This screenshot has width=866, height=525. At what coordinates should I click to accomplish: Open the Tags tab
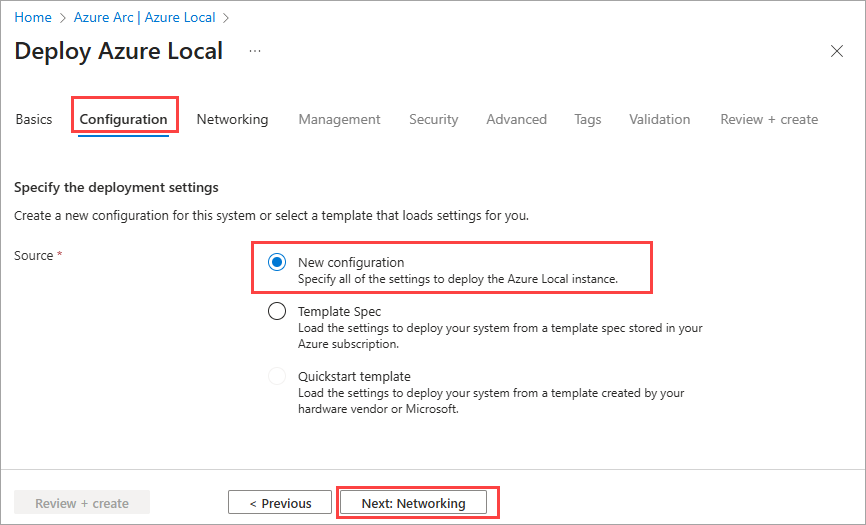(x=588, y=119)
